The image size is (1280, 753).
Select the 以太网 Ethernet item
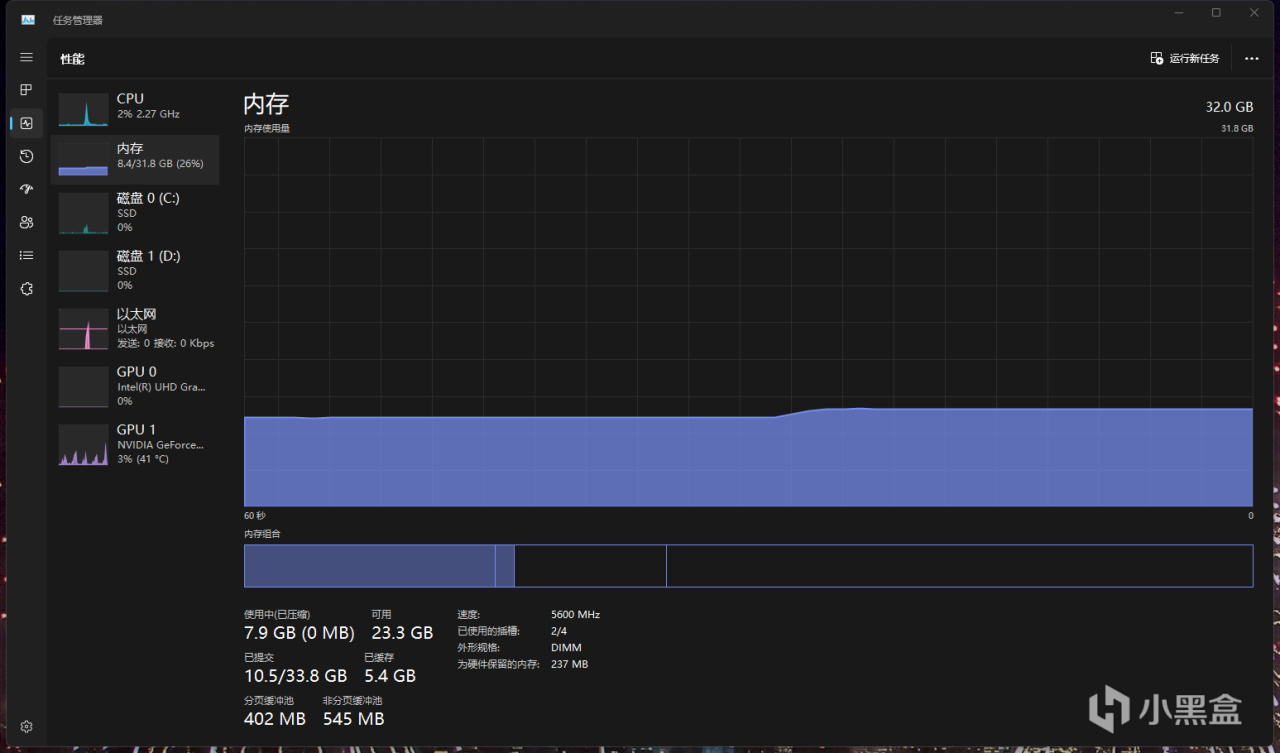pyautogui.click(x=135, y=328)
